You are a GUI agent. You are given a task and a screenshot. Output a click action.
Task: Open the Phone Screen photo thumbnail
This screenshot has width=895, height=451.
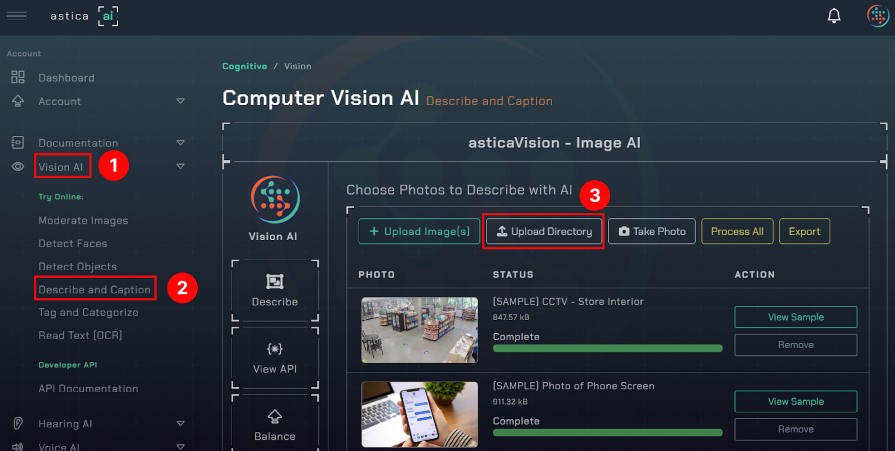[419, 413]
